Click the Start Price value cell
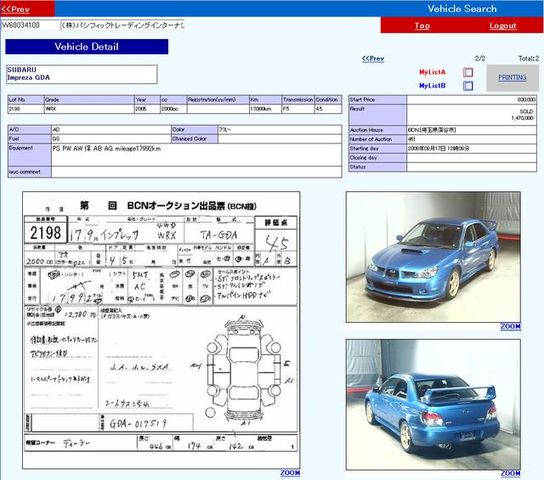This screenshot has width=544, height=480. 471,100
